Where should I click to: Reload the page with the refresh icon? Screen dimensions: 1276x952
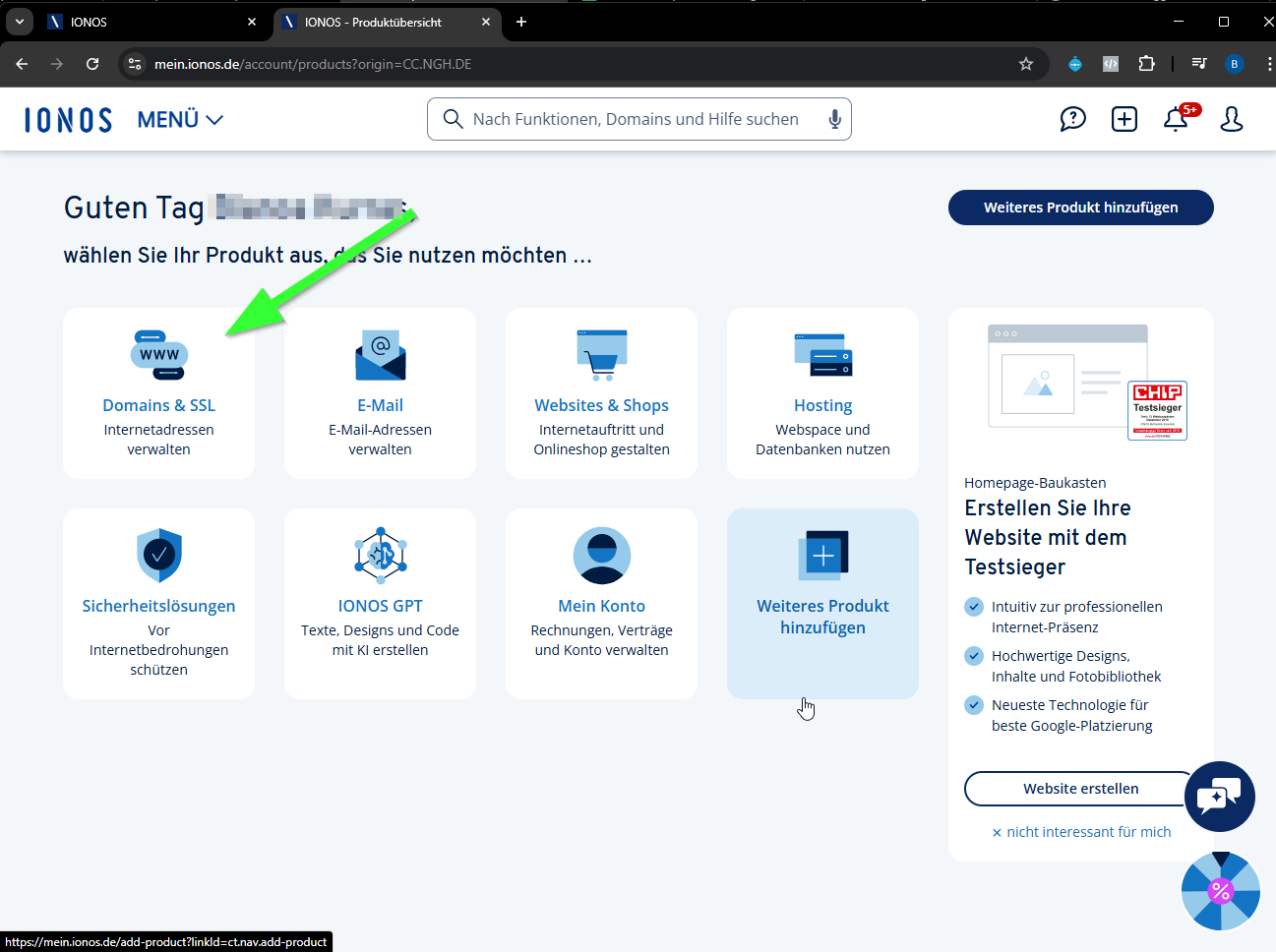(x=92, y=64)
